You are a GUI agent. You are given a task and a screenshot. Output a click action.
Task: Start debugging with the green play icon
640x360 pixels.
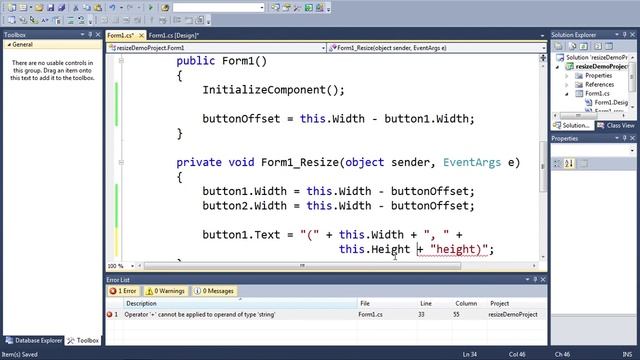pos(151,7)
